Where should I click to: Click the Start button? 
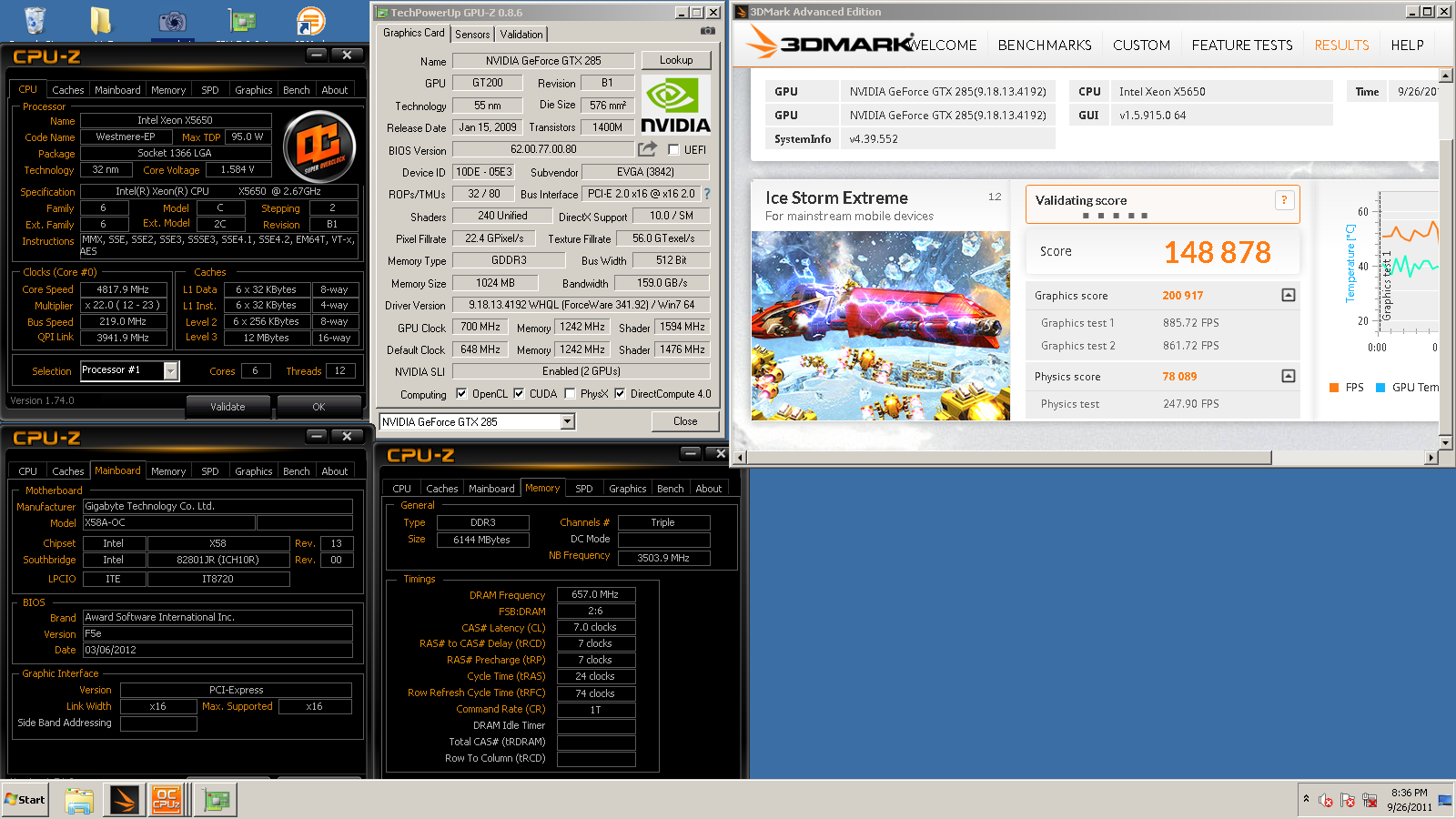25,799
